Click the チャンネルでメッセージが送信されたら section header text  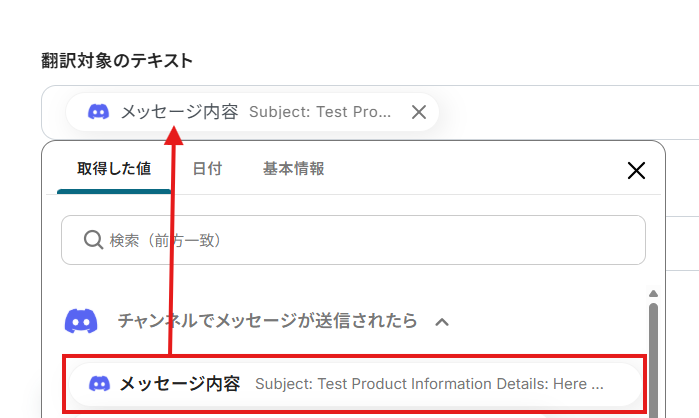tap(267, 321)
